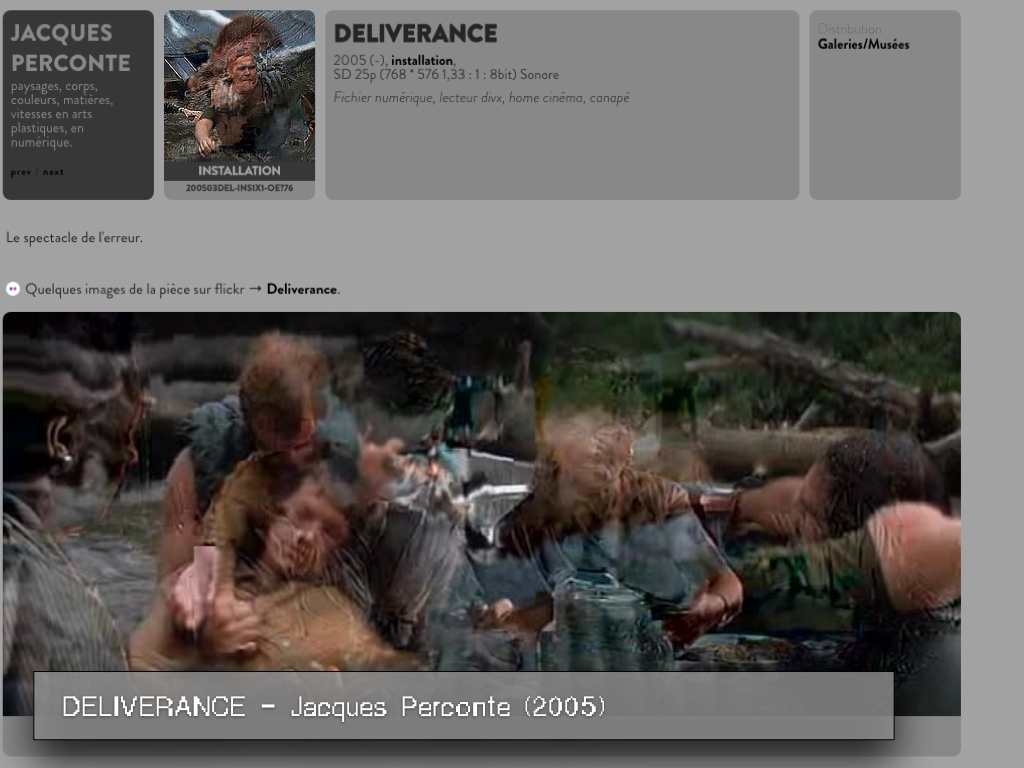Select text Le spectacle de l'erreur.
The height and width of the screenshot is (768, 1024).
pyautogui.click(x=74, y=238)
